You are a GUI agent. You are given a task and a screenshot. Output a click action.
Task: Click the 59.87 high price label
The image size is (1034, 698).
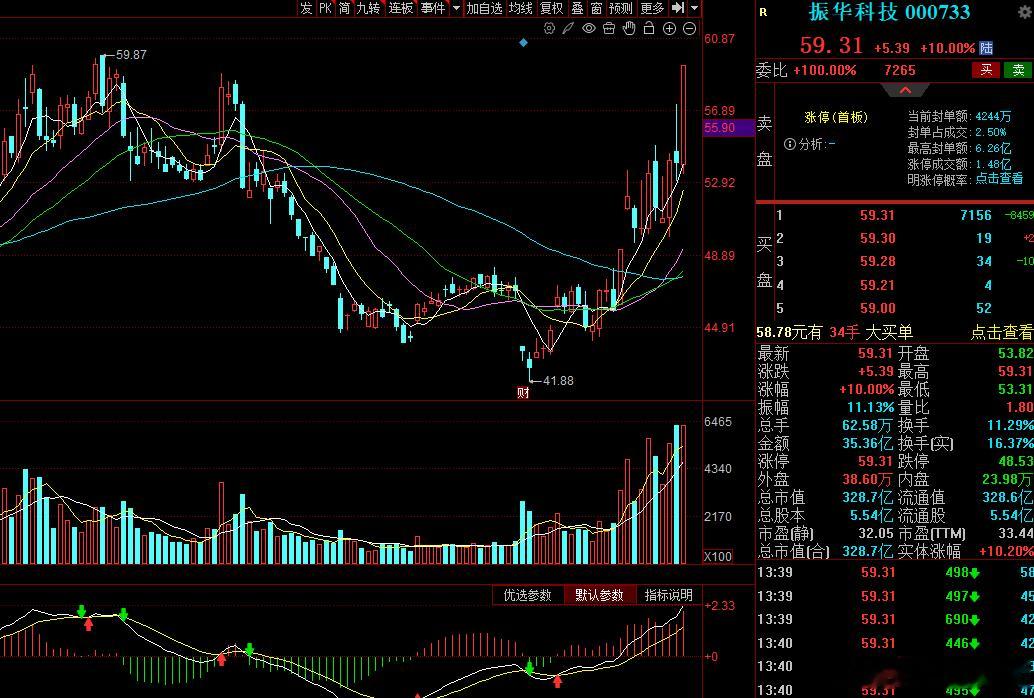(131, 55)
